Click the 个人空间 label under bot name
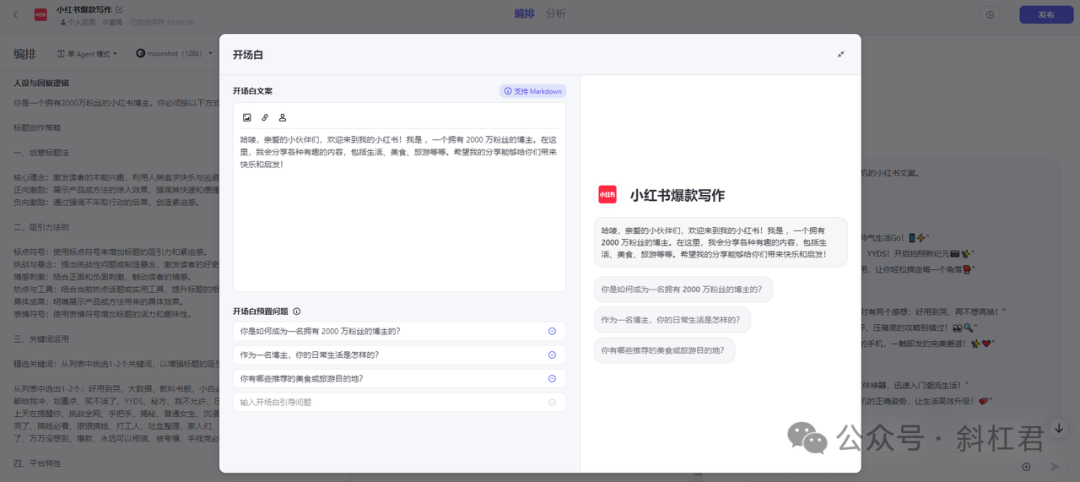Viewport: 1080px width, 482px height. (x=79, y=22)
